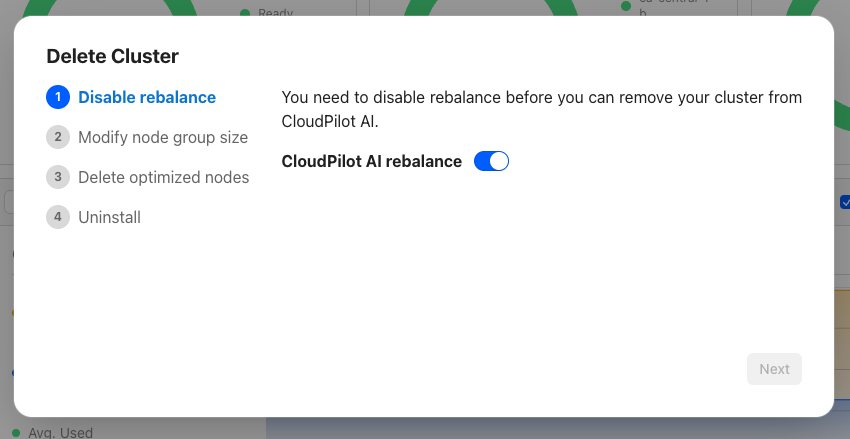Select the Disable rebalance step
The width and height of the screenshot is (850, 439).
pos(147,97)
